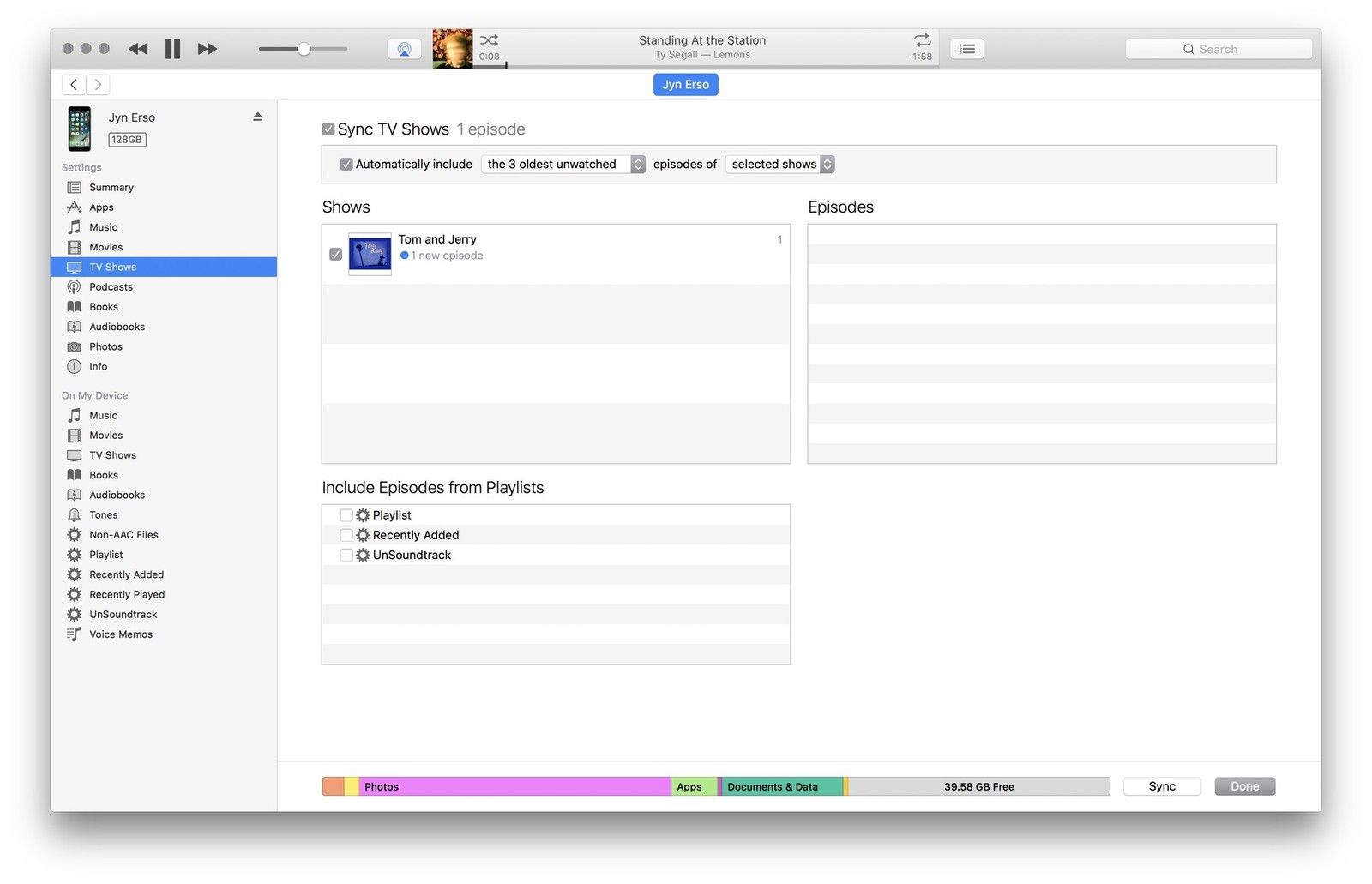This screenshot has height=884, width=1372.
Task: Toggle the Automatically include checkbox
Action: (346, 165)
